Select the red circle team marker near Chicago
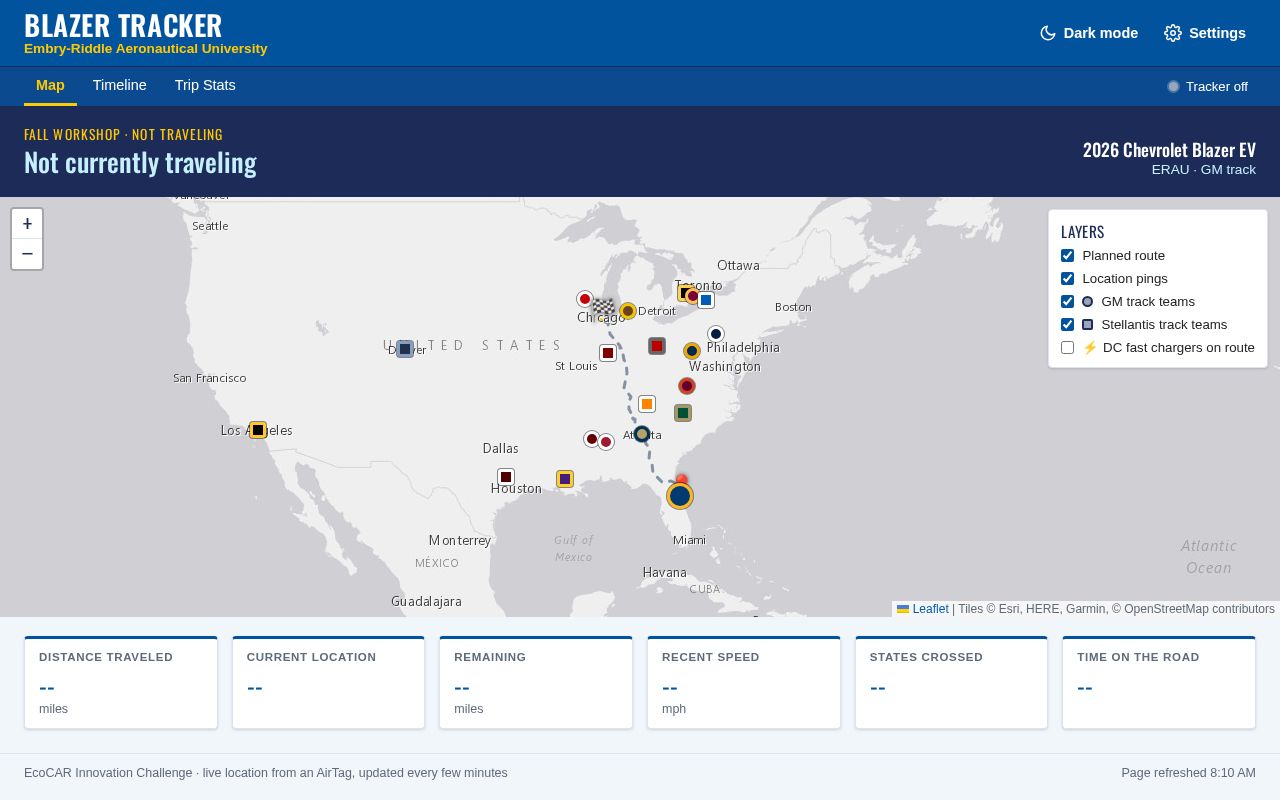The image size is (1280, 800). 585,299
